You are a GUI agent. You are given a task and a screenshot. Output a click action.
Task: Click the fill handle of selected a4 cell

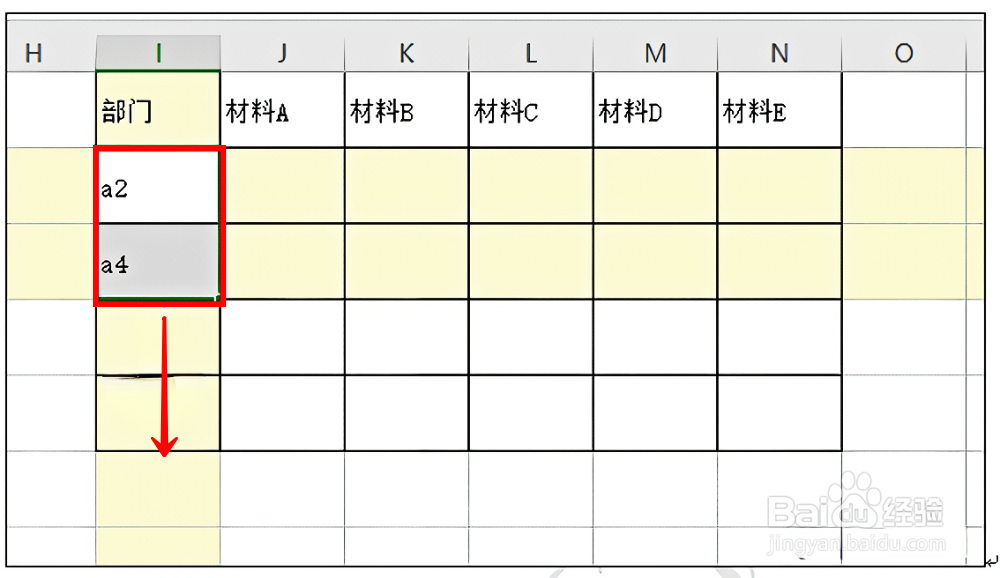(x=218, y=297)
